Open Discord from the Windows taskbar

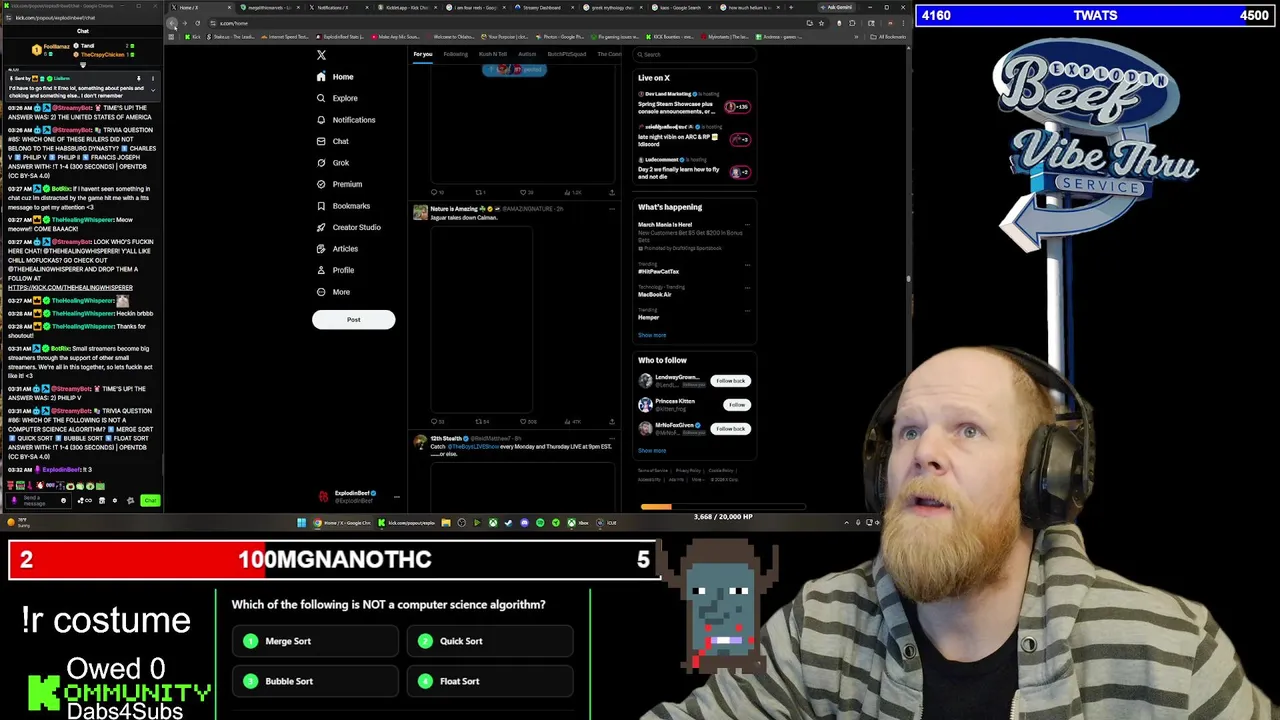[524, 522]
